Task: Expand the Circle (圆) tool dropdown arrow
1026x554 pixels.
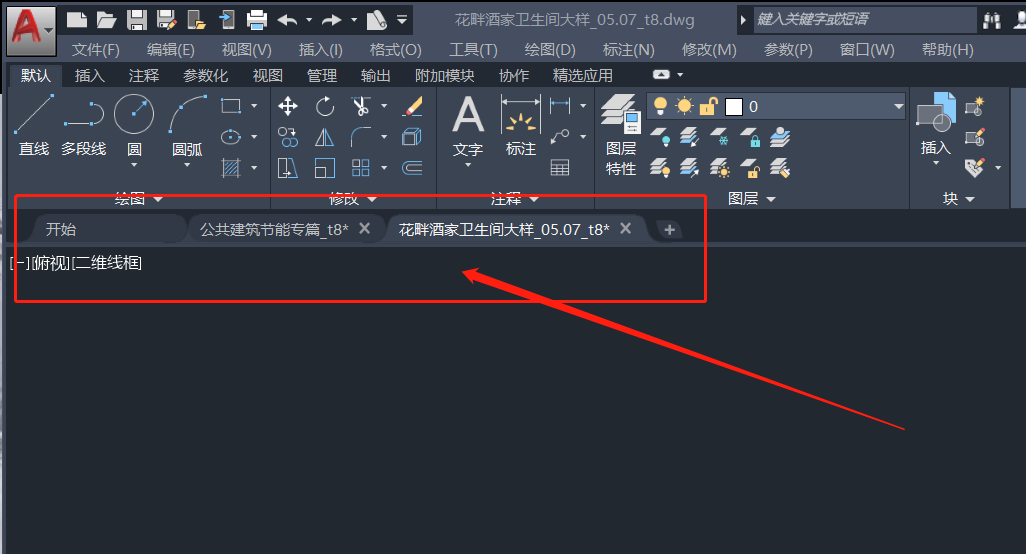Action: tap(134, 166)
